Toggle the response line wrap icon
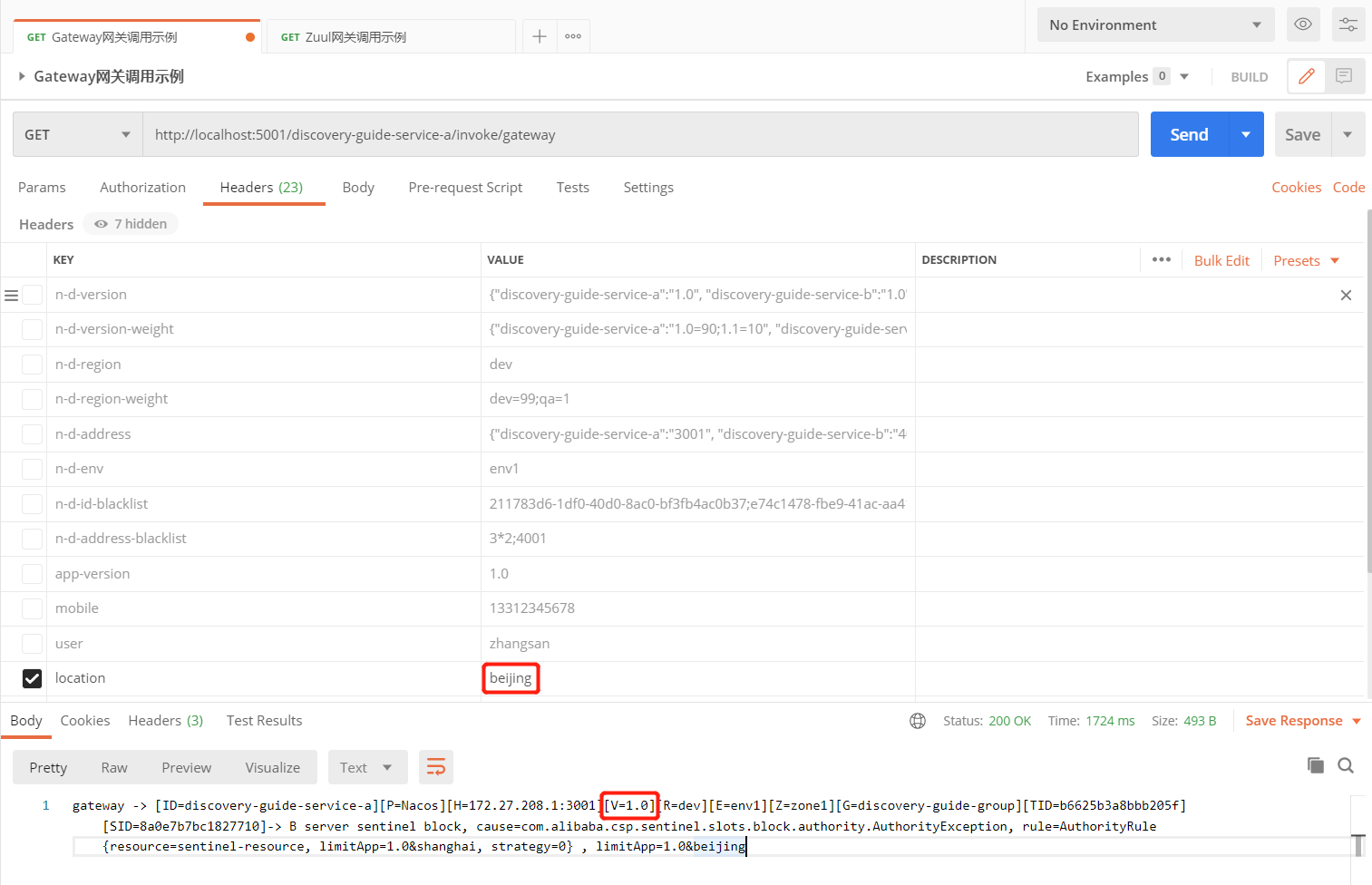 pos(436,767)
